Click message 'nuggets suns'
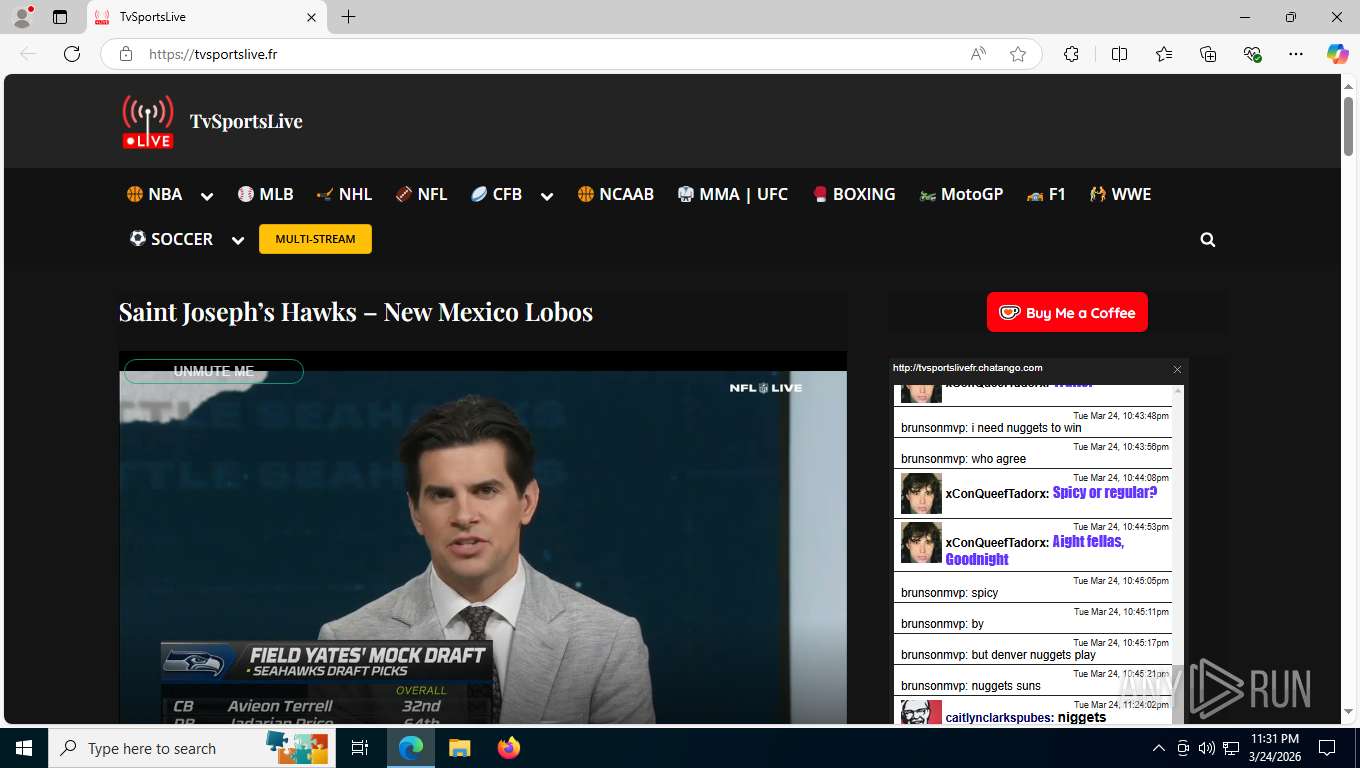This screenshot has width=1360, height=768. [x=1006, y=686]
